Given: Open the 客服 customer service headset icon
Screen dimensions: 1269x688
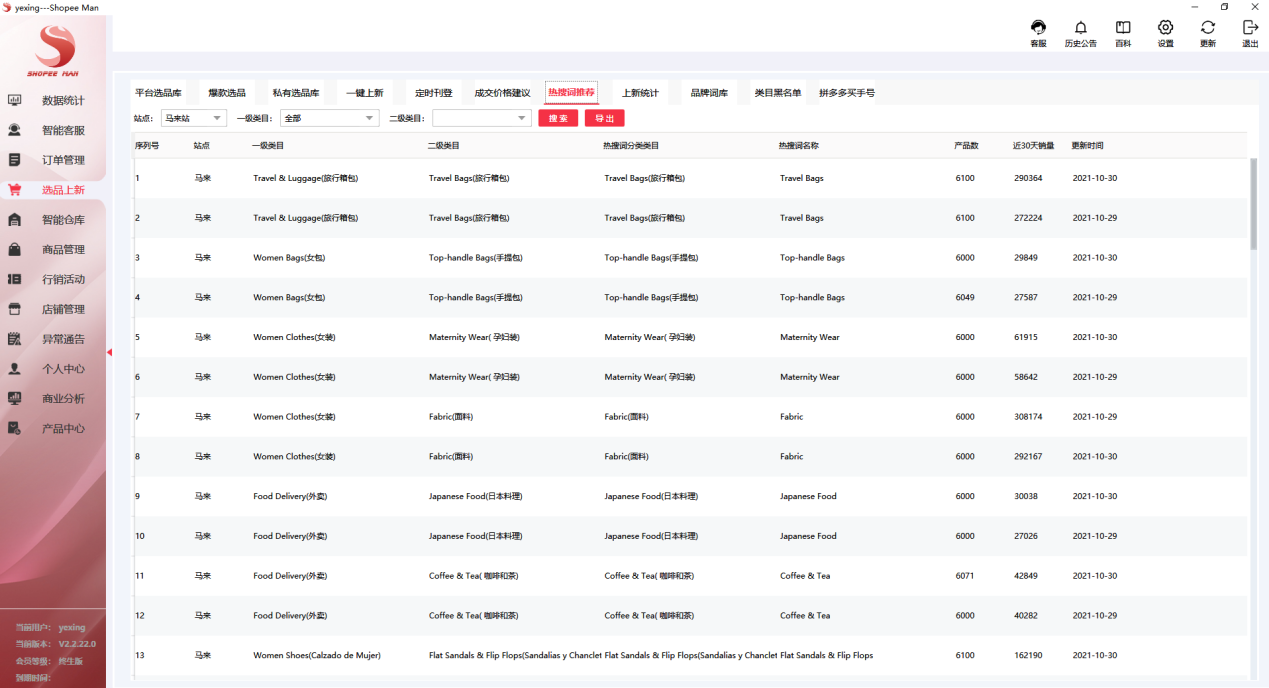Looking at the screenshot, I should click(x=1038, y=29).
